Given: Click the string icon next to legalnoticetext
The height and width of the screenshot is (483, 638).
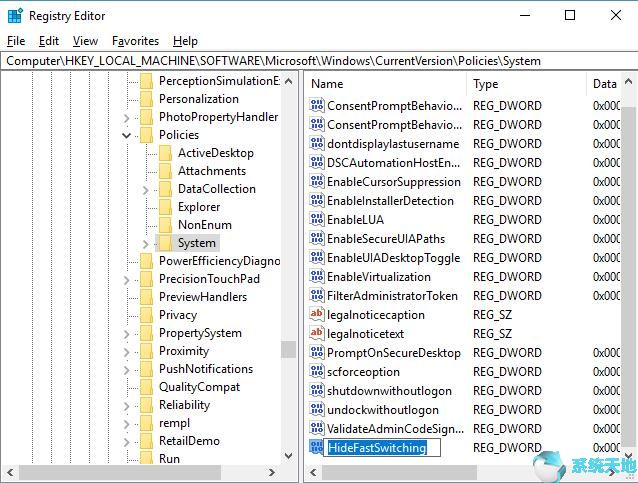Looking at the screenshot, I should click(317, 334).
